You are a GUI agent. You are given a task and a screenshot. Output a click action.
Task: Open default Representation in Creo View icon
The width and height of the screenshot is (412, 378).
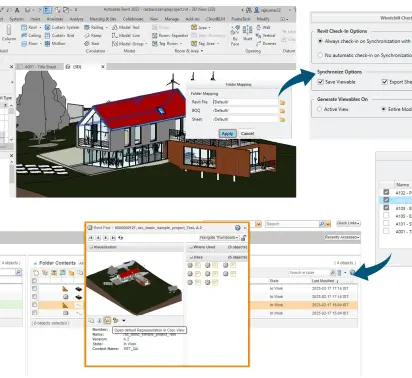tap(107, 320)
